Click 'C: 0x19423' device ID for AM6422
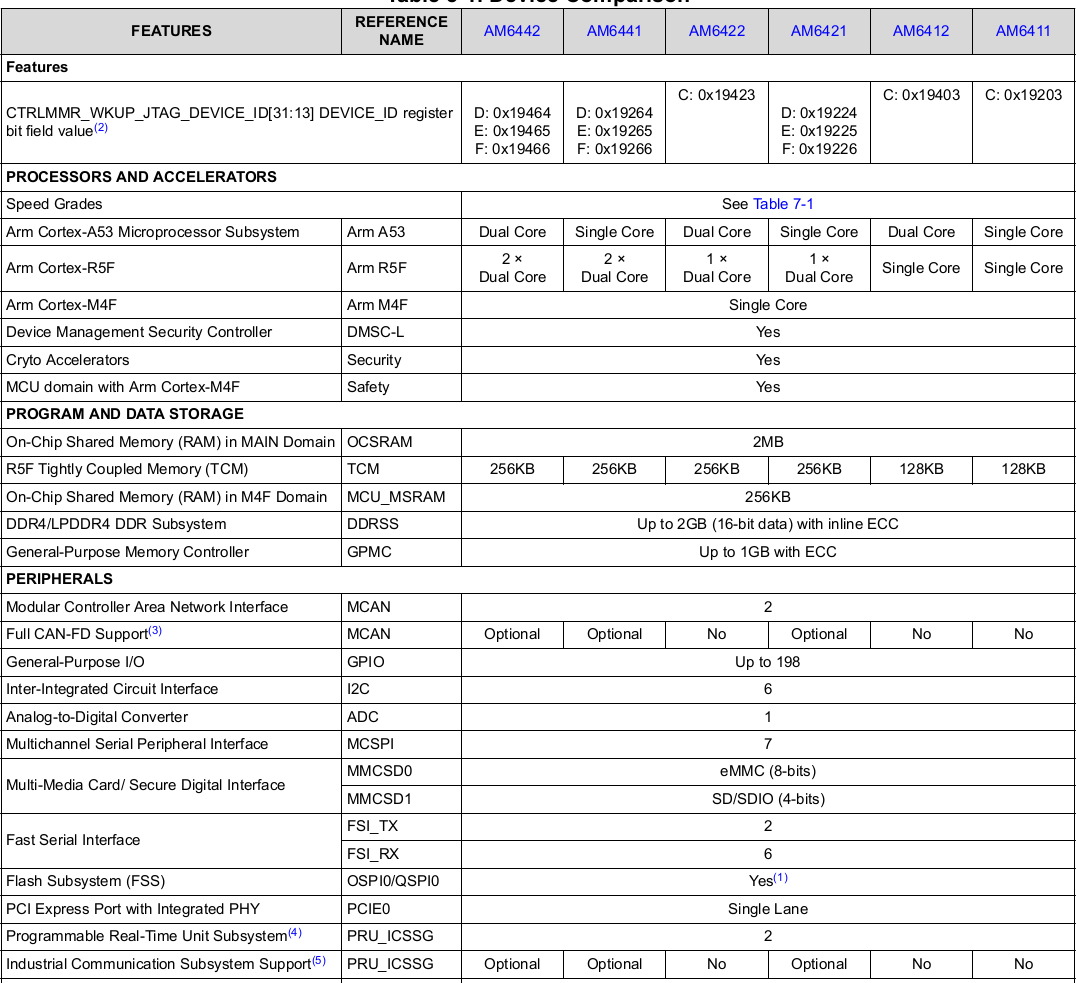Viewport: 1076px width, 983px height. (716, 95)
